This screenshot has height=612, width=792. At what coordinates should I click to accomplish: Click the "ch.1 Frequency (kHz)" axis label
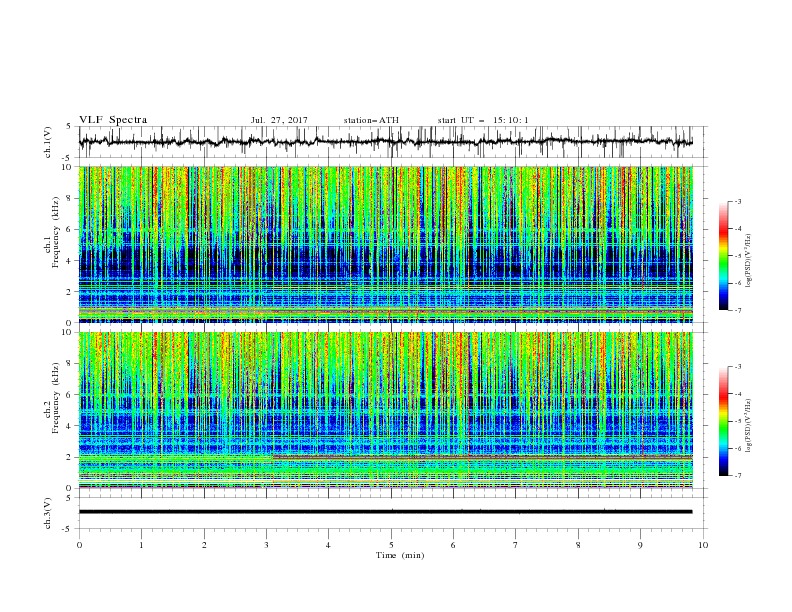tap(52, 244)
